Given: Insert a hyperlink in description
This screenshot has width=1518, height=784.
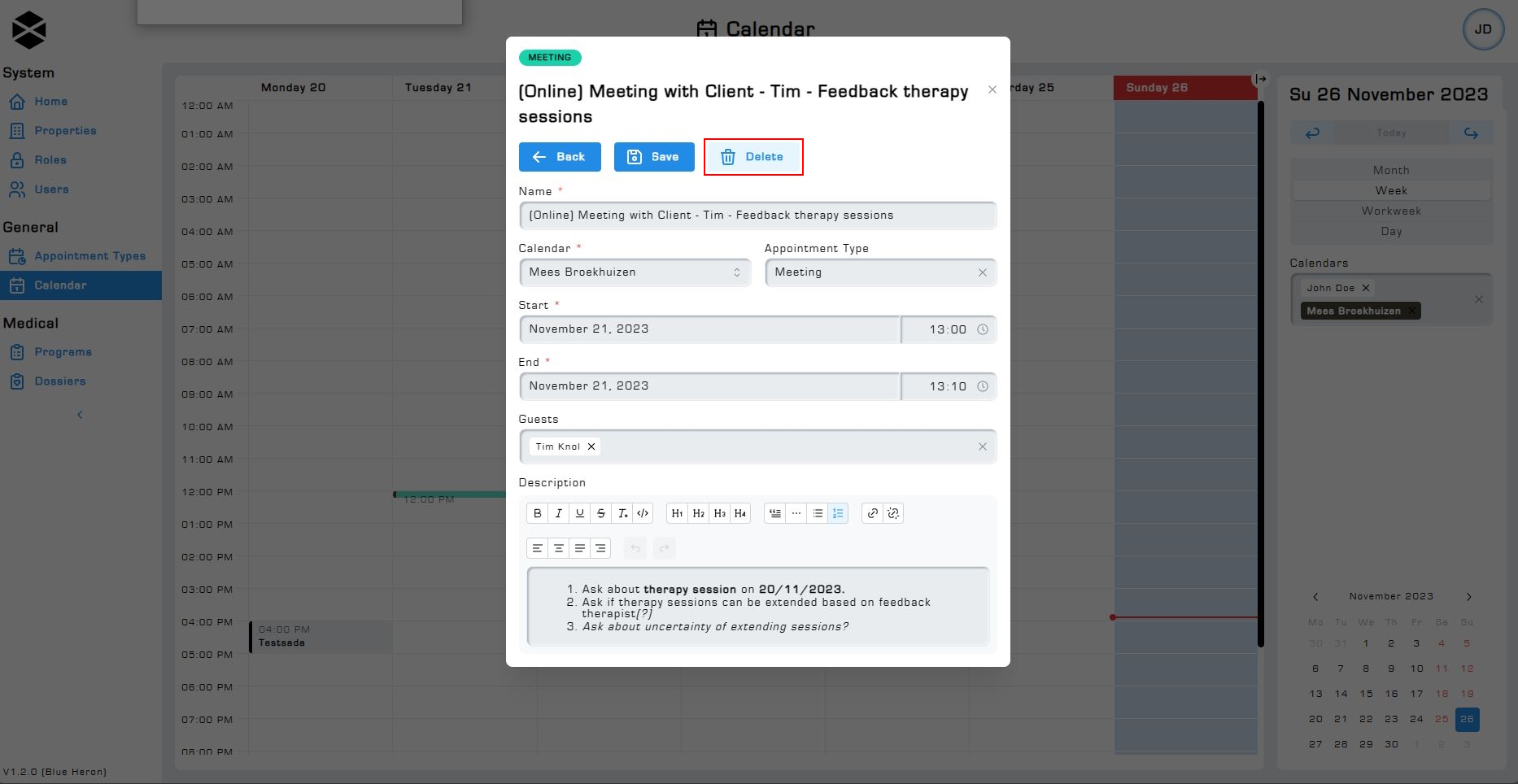Looking at the screenshot, I should pyautogui.click(x=872, y=513).
